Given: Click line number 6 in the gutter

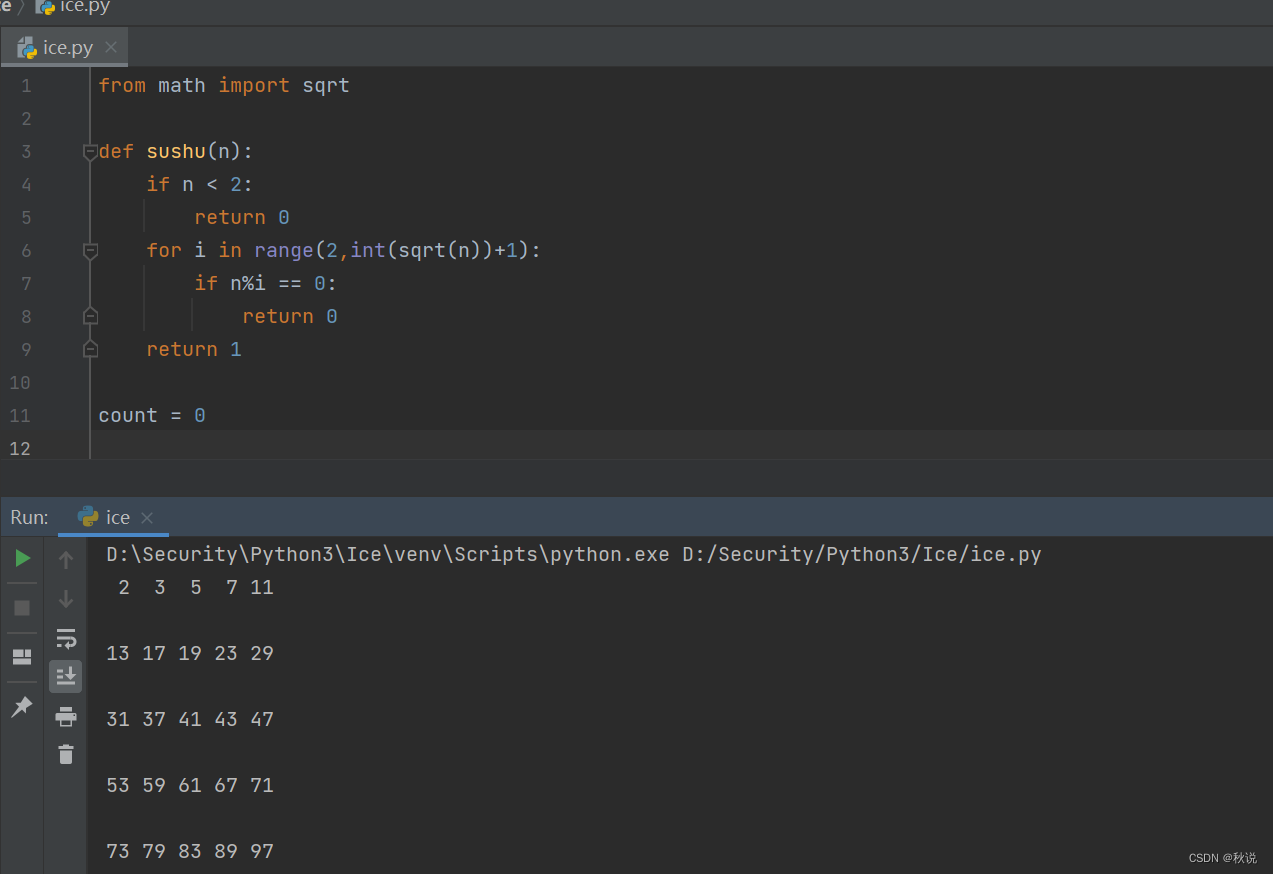Looking at the screenshot, I should pos(26,251).
